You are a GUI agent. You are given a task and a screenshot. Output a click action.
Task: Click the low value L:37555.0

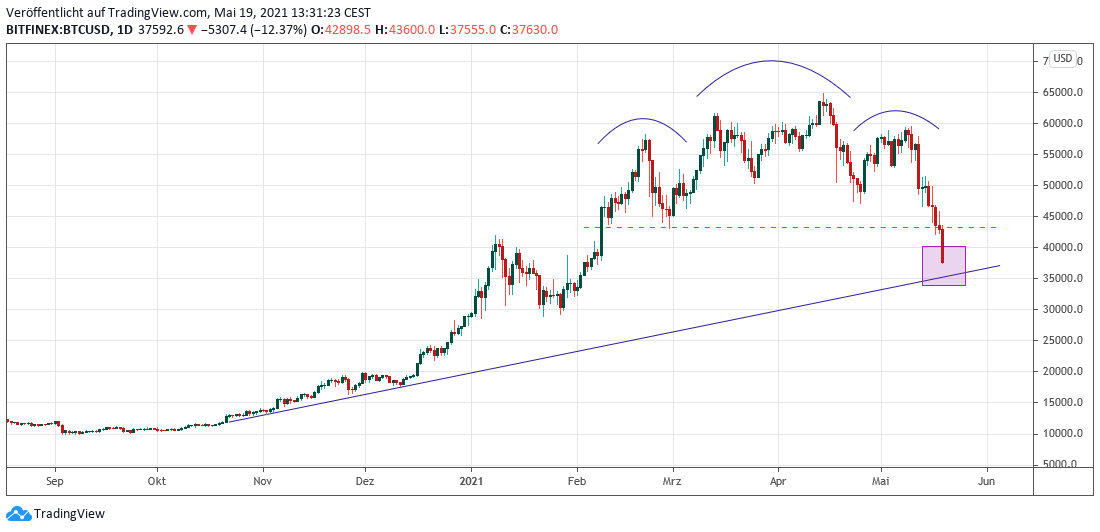[x=469, y=29]
